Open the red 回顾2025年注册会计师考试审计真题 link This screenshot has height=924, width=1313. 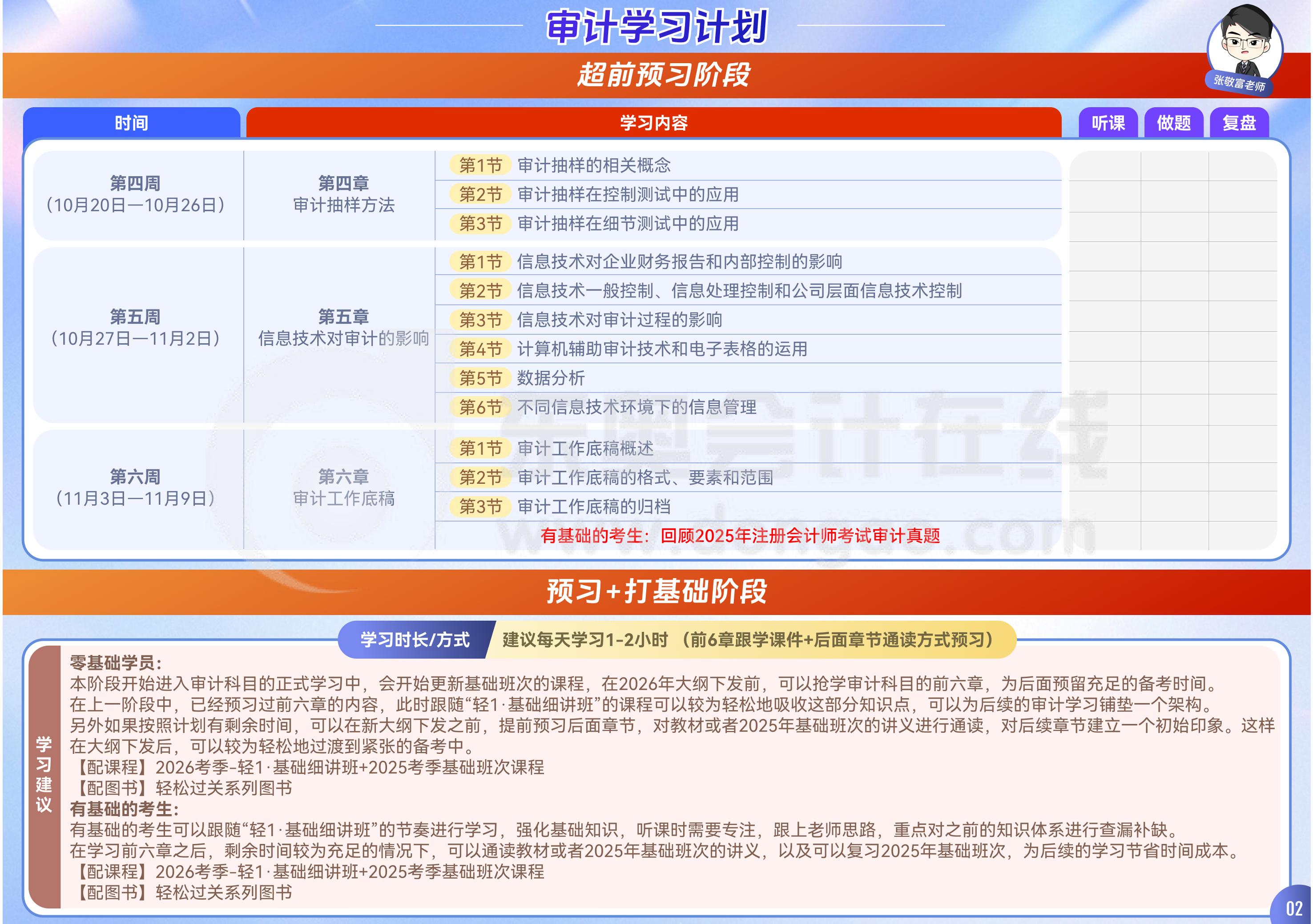pyautogui.click(x=800, y=536)
